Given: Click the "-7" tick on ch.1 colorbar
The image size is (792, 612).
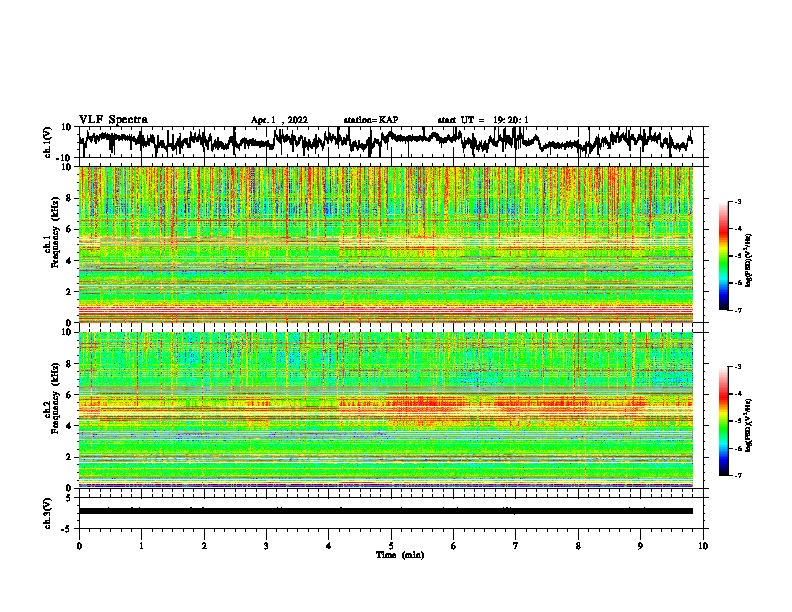Looking at the screenshot, I should tap(738, 310).
